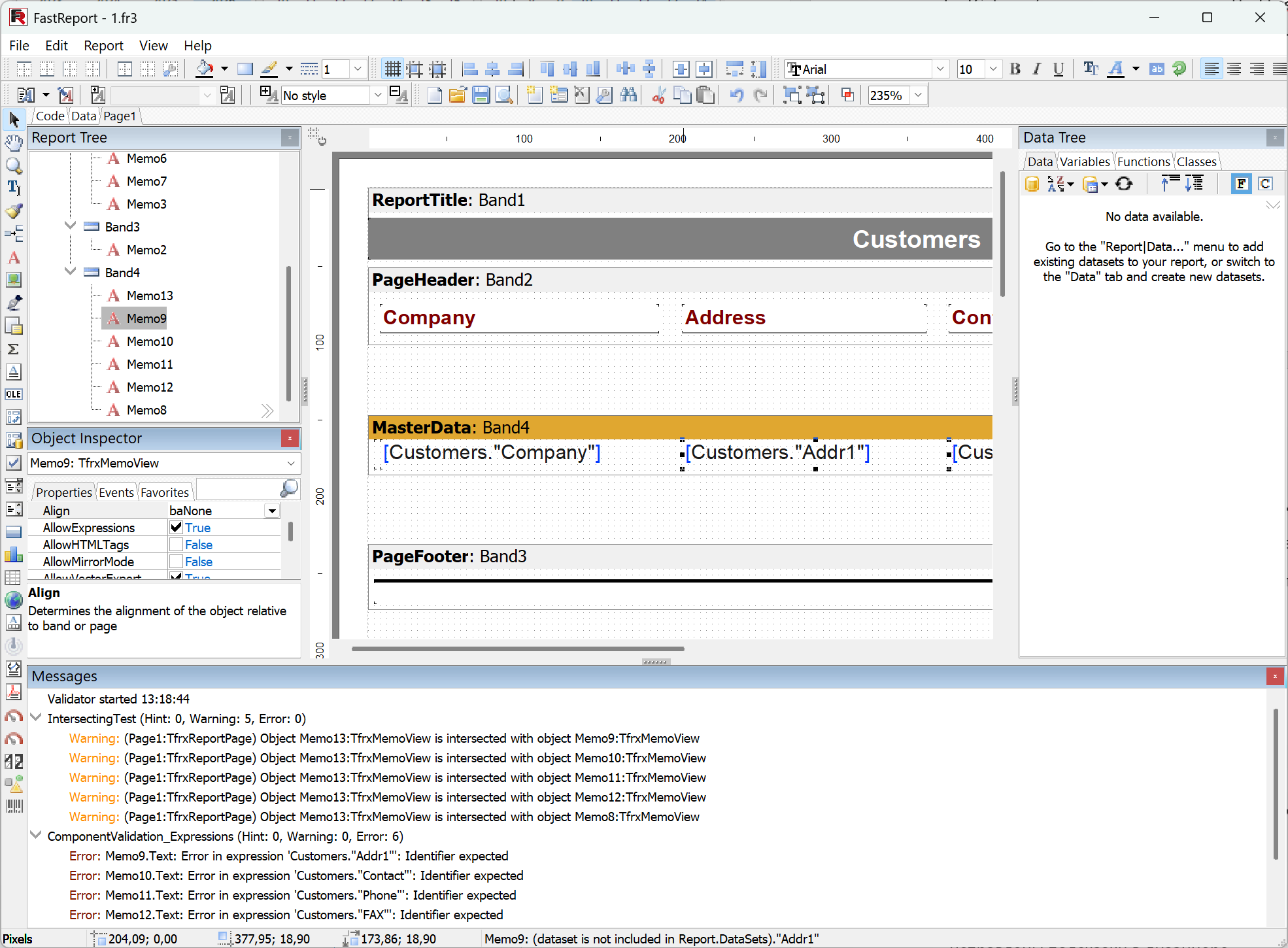Screen dimensions: 1288x948
Task: Select the Zoom magnifier tool
Action: (14, 165)
